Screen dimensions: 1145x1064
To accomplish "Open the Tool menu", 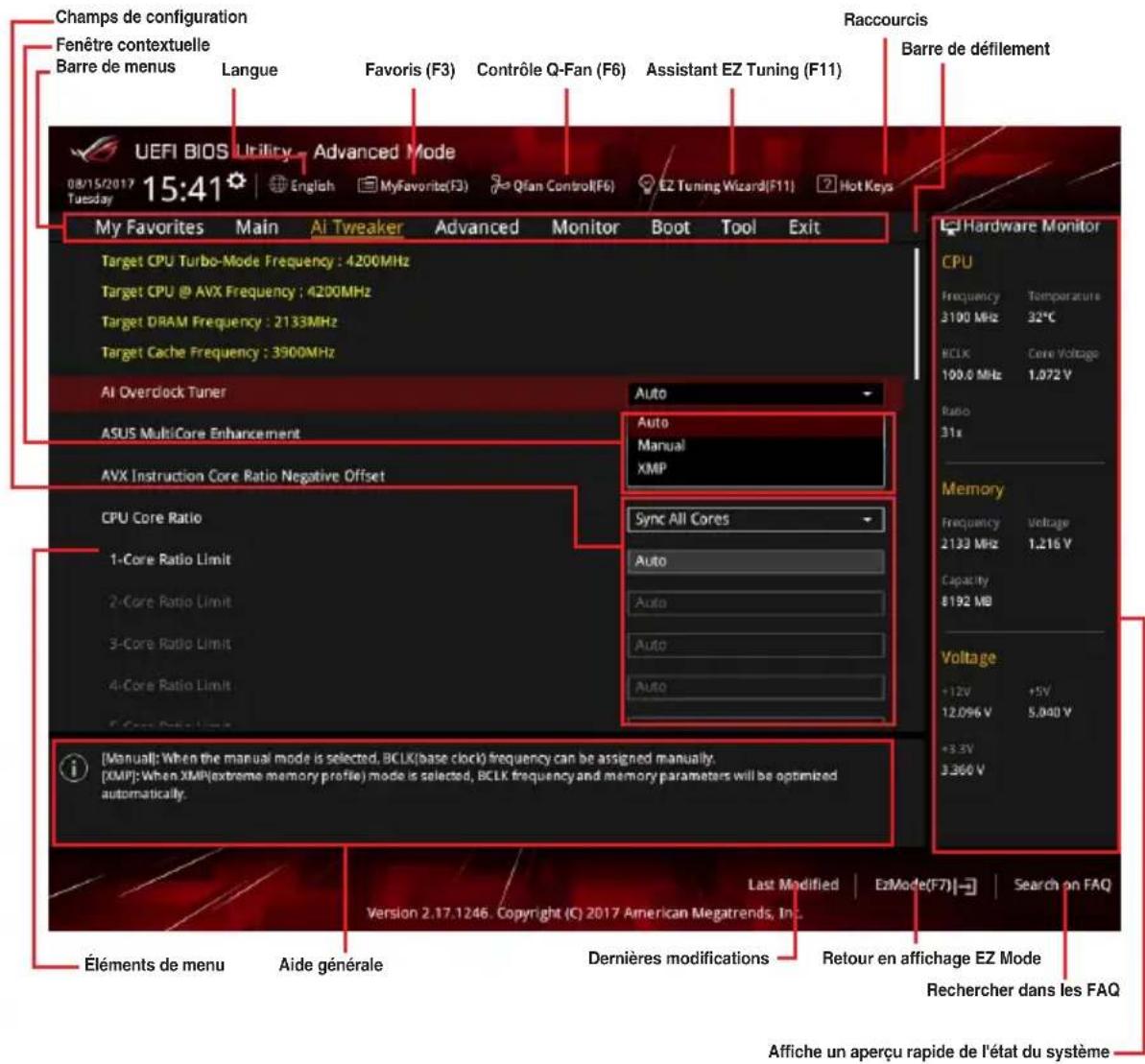I will 738,227.
